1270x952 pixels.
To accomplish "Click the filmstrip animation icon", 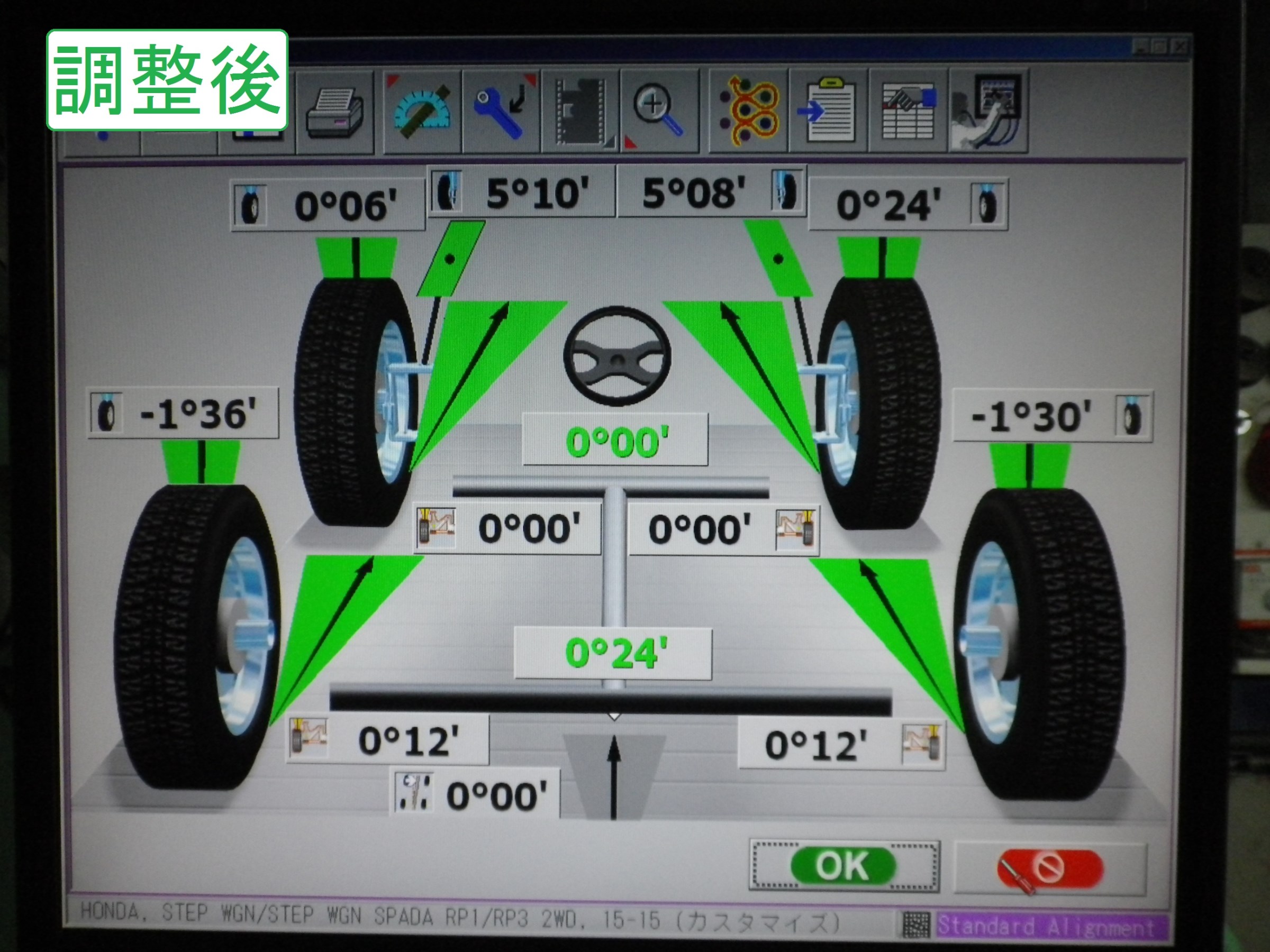I will 580,111.
